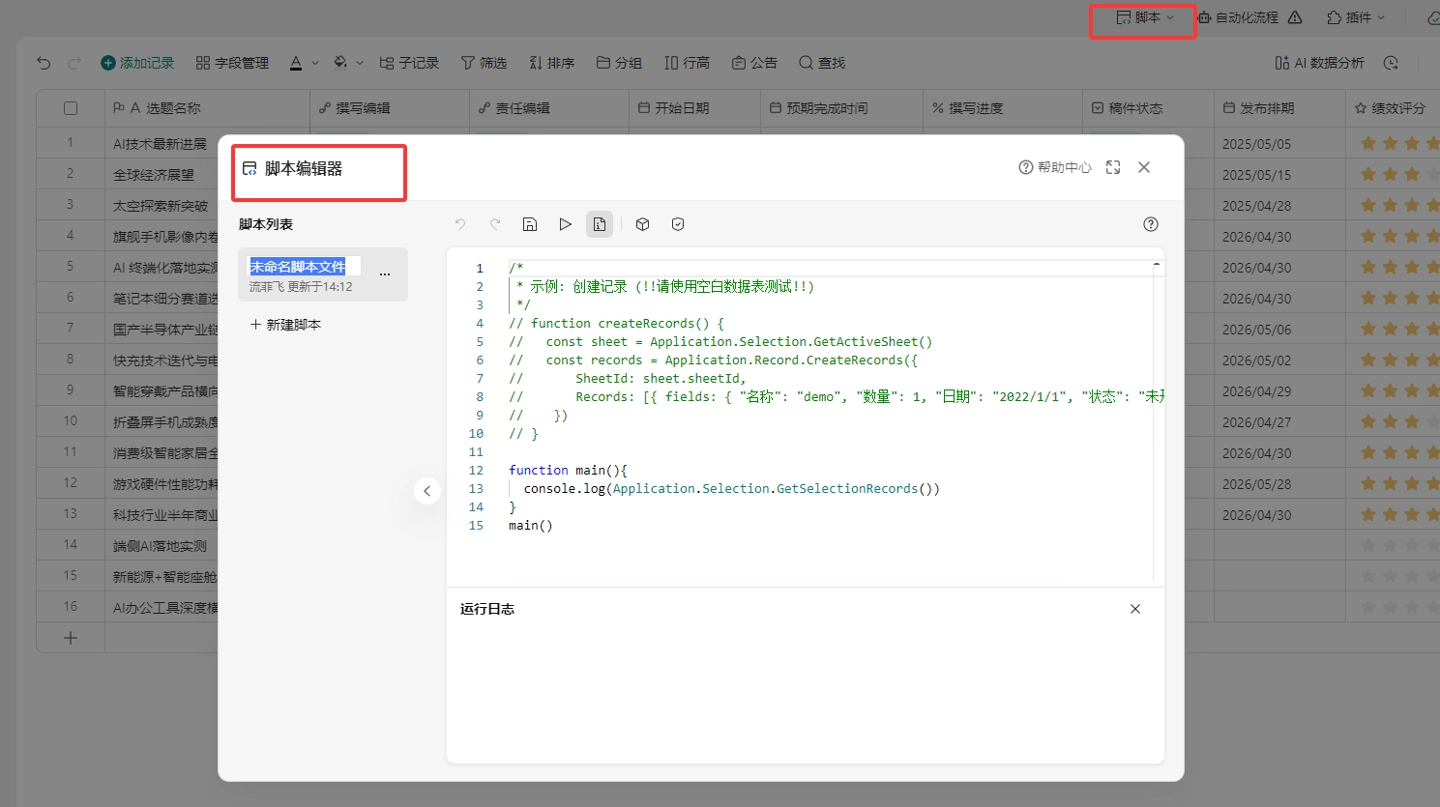Open 公告 announcement in toolbar

coord(755,63)
